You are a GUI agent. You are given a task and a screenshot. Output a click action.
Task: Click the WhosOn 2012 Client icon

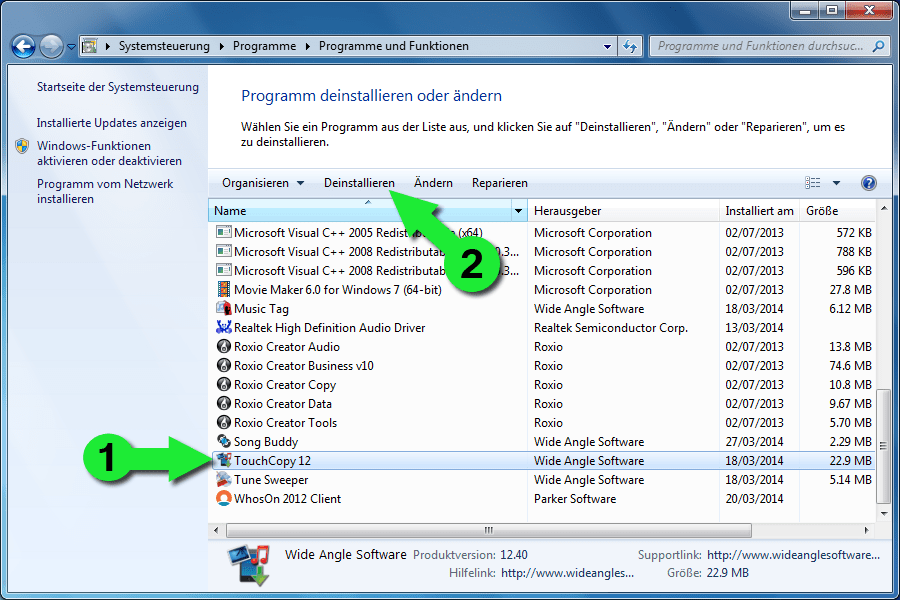pyautogui.click(x=223, y=498)
